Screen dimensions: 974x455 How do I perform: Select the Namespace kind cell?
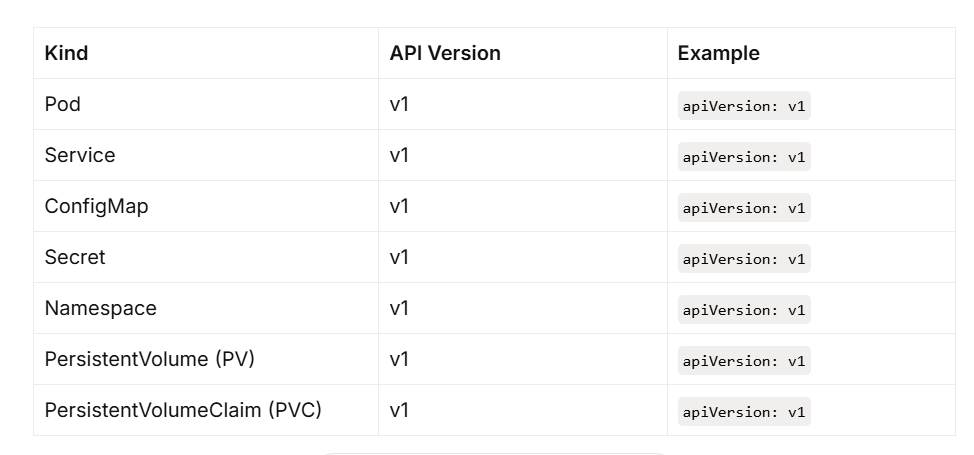coord(100,308)
